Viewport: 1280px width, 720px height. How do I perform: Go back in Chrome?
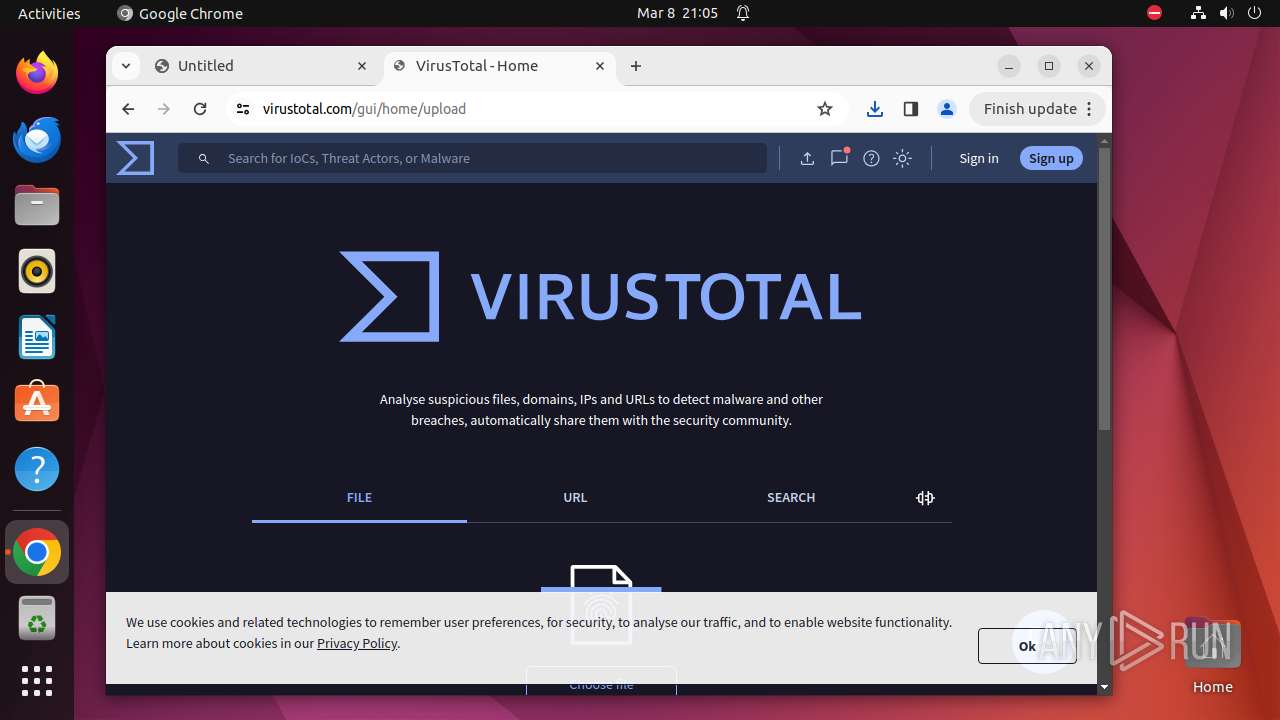[128, 109]
